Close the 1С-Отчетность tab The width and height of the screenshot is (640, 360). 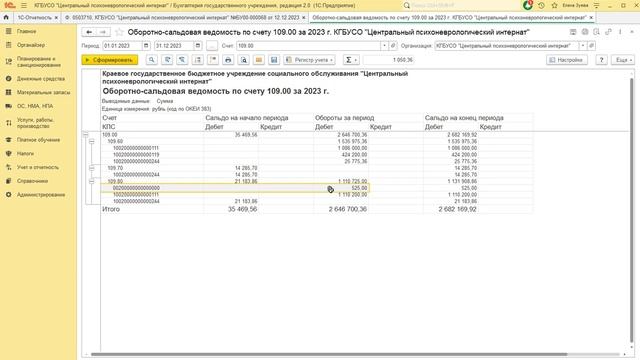(56, 18)
